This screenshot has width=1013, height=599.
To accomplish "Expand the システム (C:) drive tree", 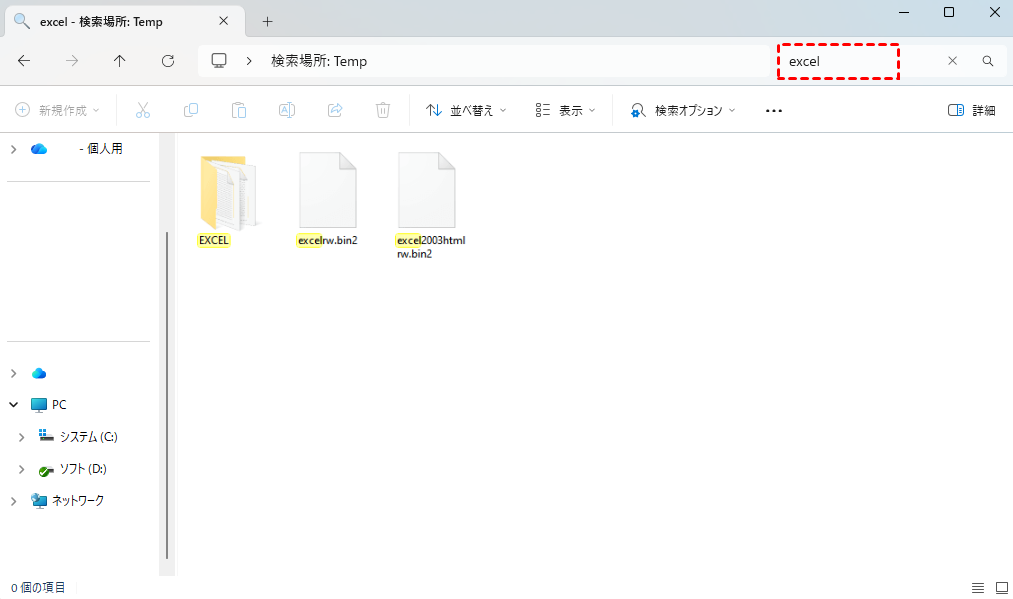I will [21, 437].
